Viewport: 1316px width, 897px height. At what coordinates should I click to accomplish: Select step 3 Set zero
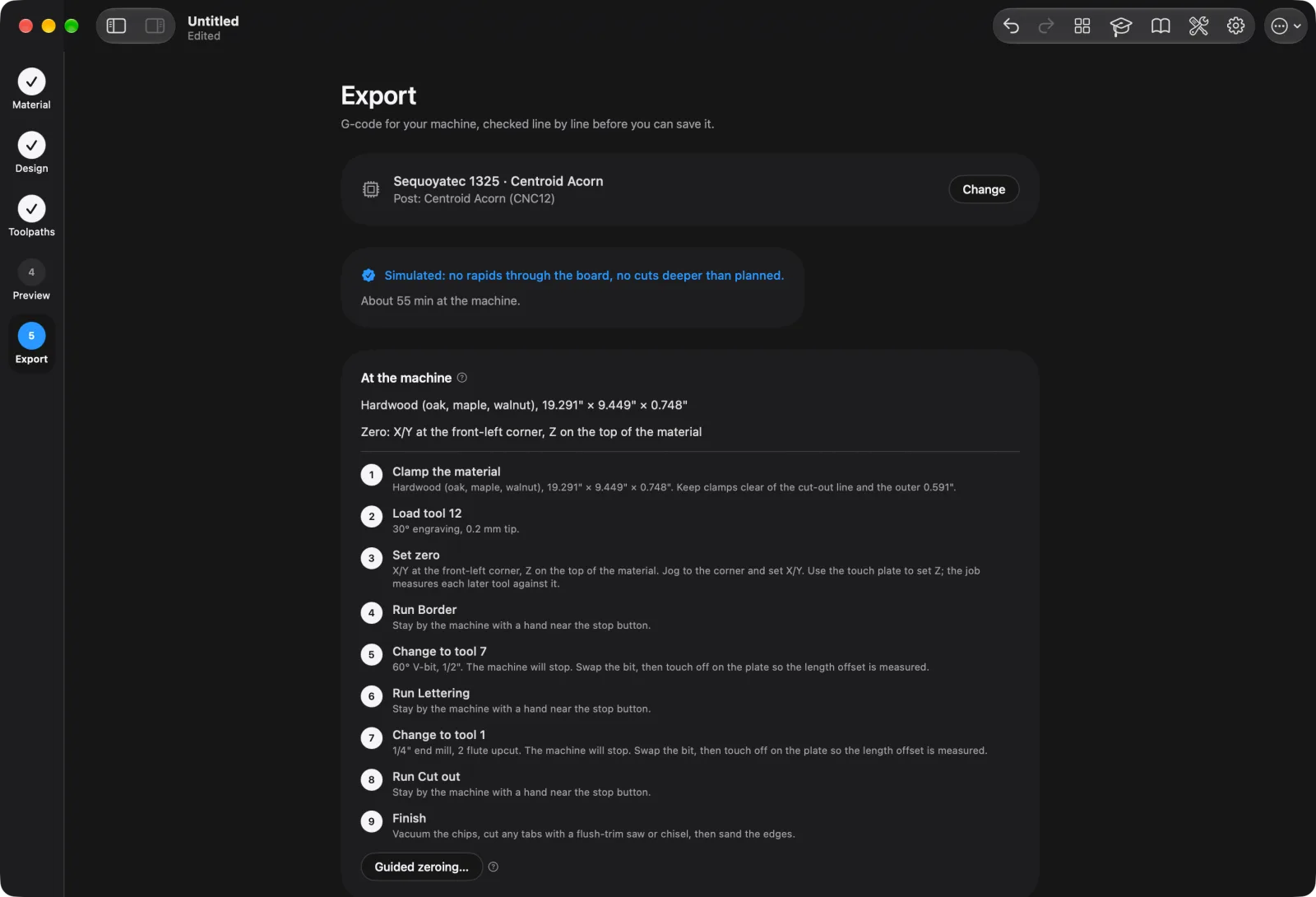coord(689,569)
